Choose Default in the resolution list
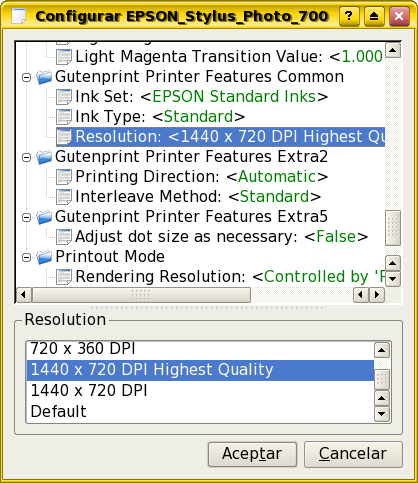The height and width of the screenshot is (483, 418). (x=200, y=411)
